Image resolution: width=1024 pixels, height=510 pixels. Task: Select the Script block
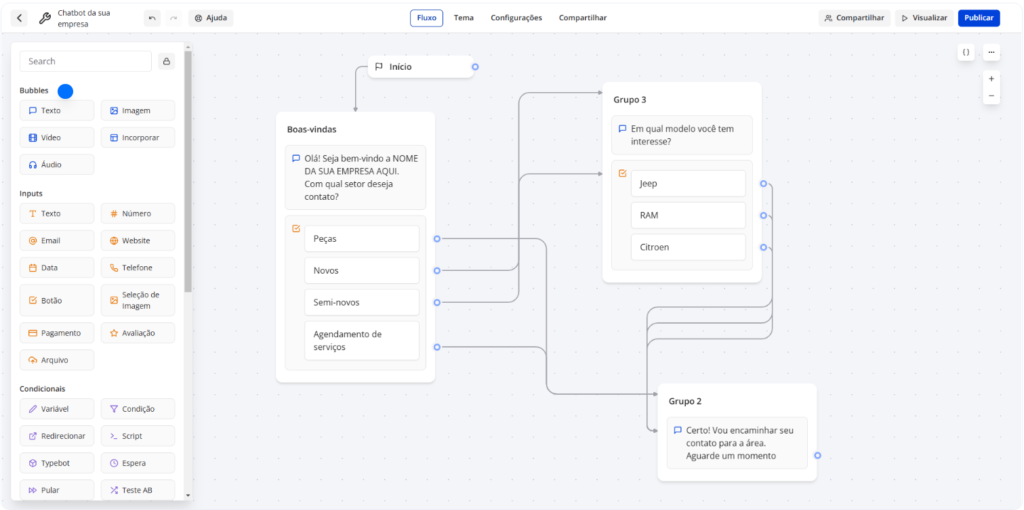click(138, 436)
